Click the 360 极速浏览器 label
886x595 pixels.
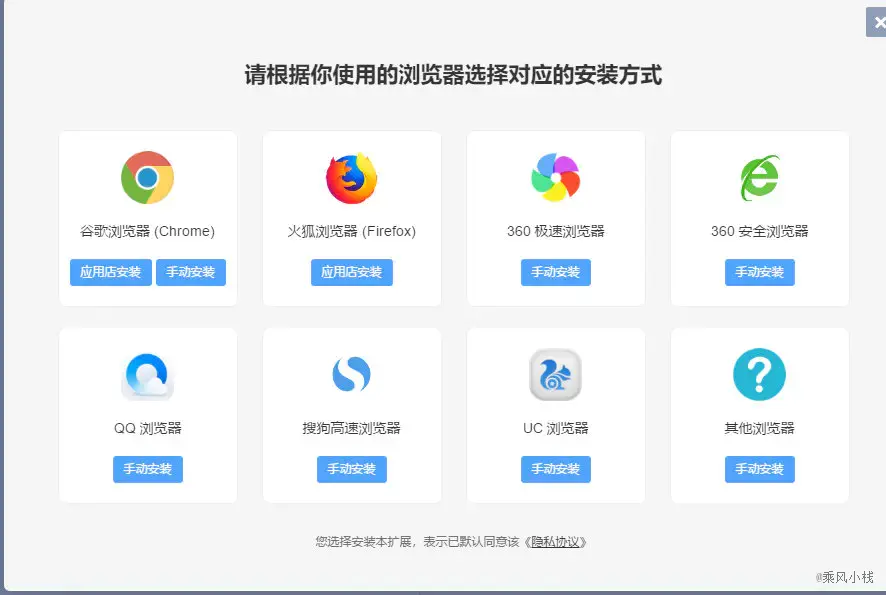click(555, 231)
